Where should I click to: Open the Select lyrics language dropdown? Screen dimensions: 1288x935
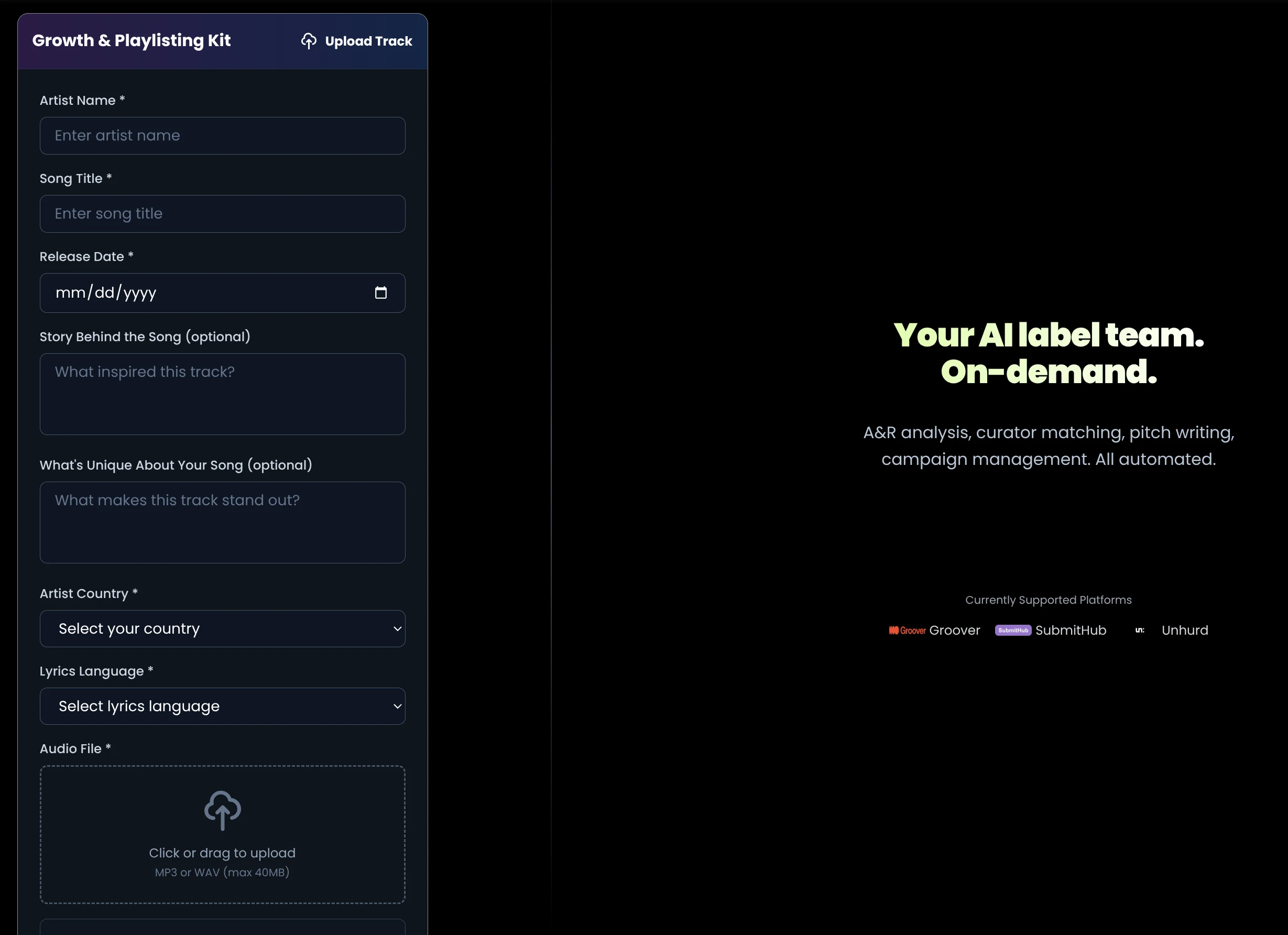tap(216, 706)
